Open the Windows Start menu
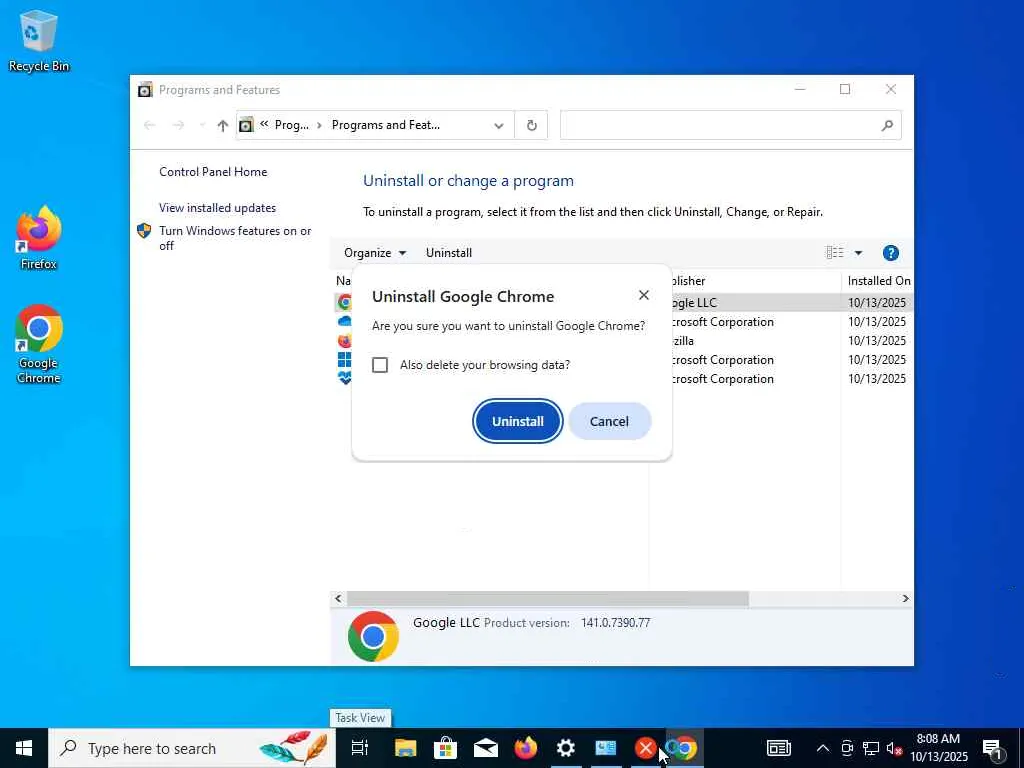Image resolution: width=1024 pixels, height=768 pixels. 24,748
